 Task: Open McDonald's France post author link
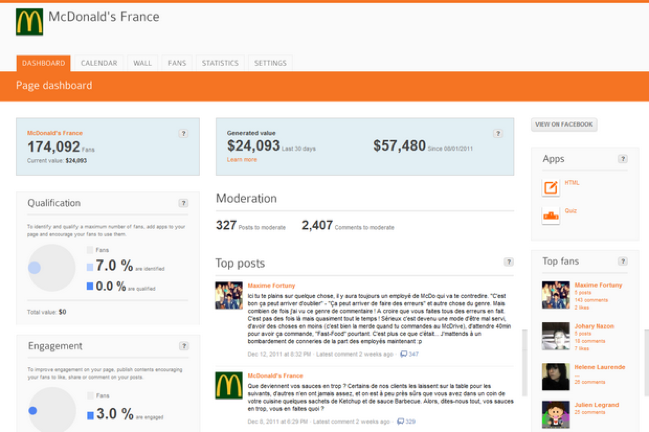(x=275, y=376)
